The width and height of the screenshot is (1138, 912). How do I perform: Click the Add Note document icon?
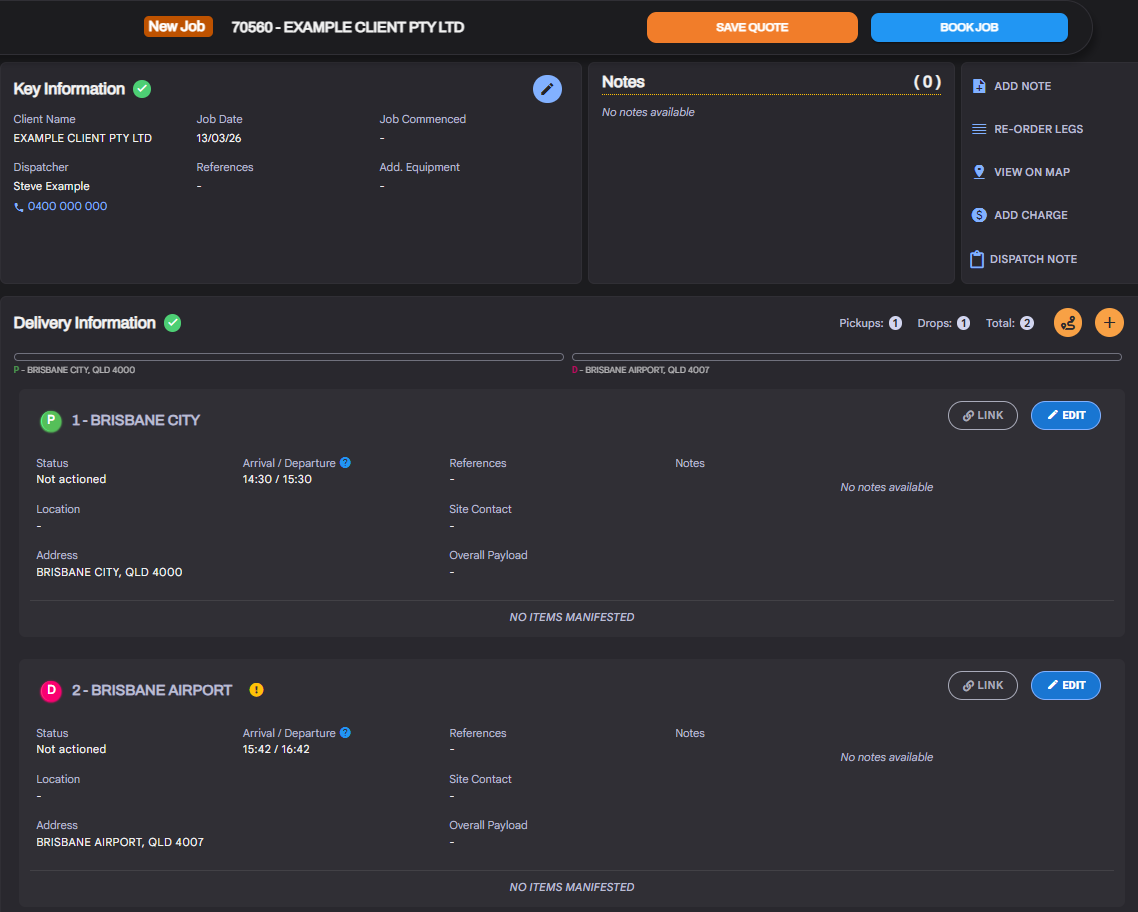pos(979,86)
